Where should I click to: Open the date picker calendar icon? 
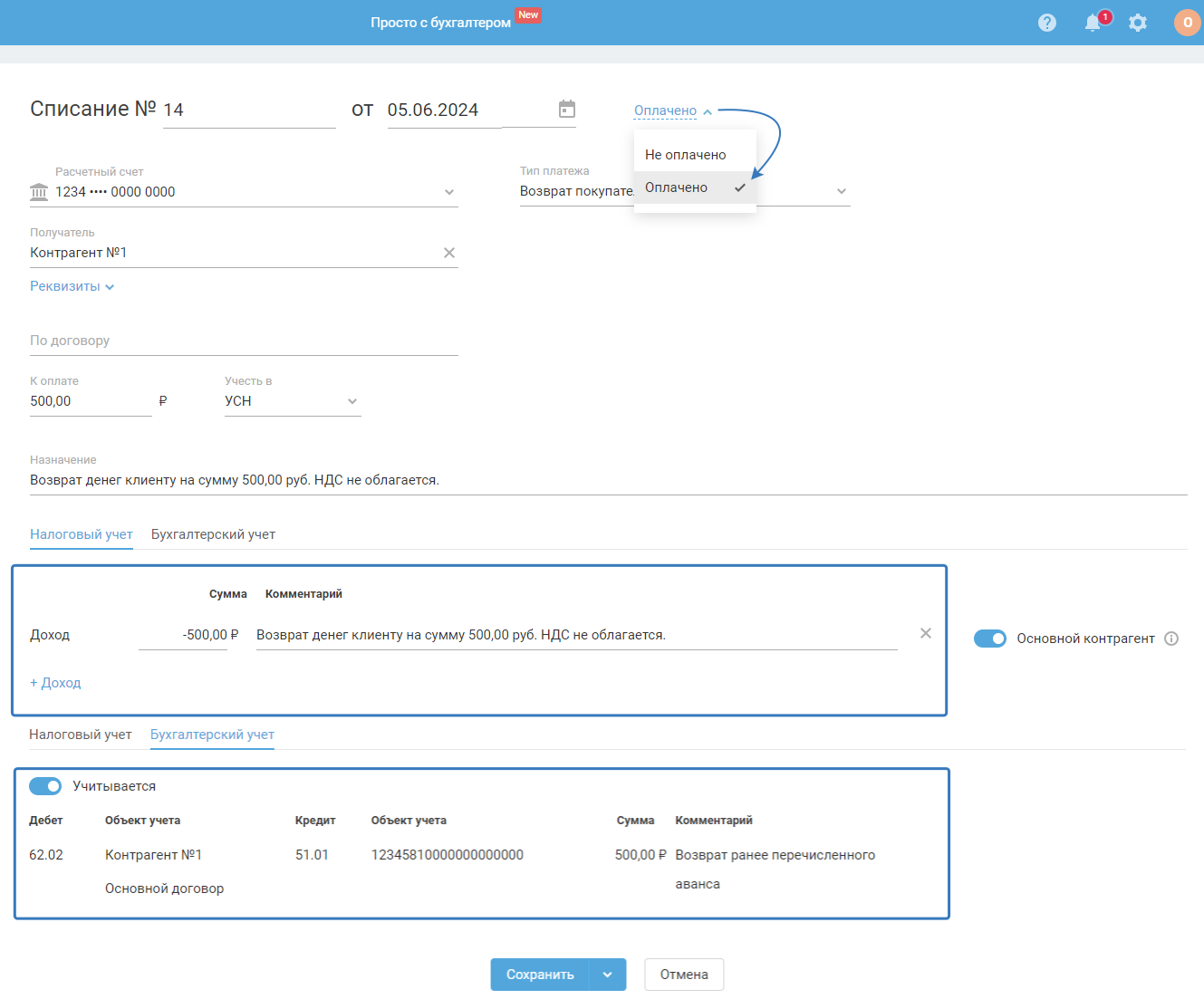(567, 110)
